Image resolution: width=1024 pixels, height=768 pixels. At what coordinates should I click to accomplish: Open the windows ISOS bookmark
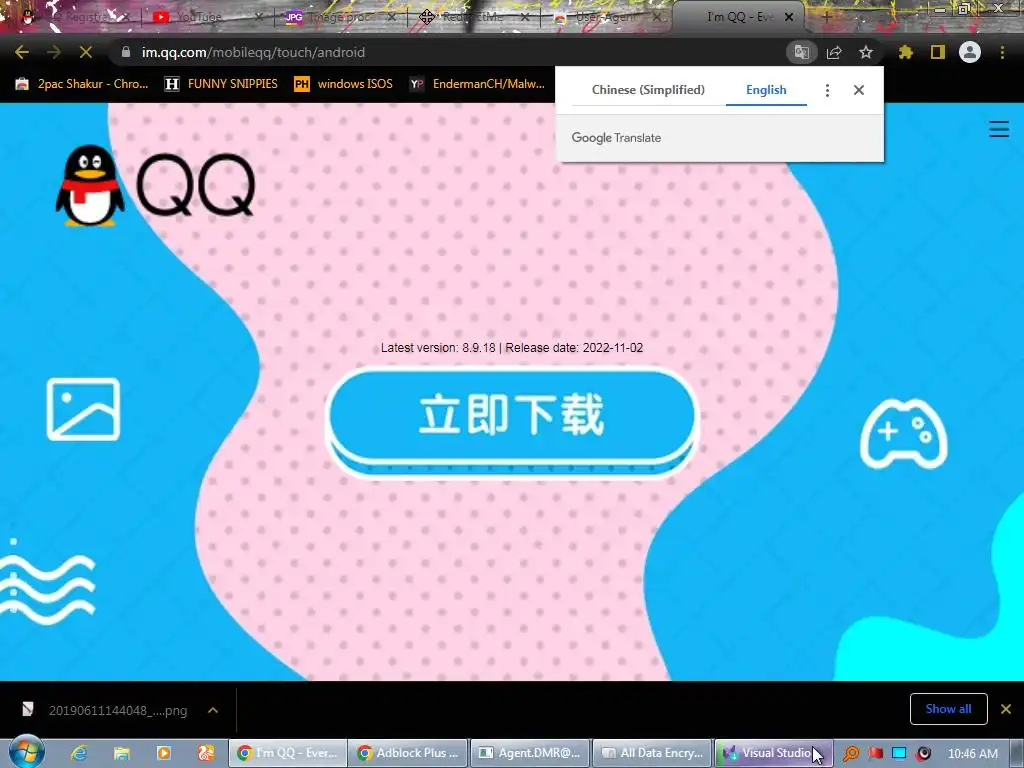pos(344,84)
